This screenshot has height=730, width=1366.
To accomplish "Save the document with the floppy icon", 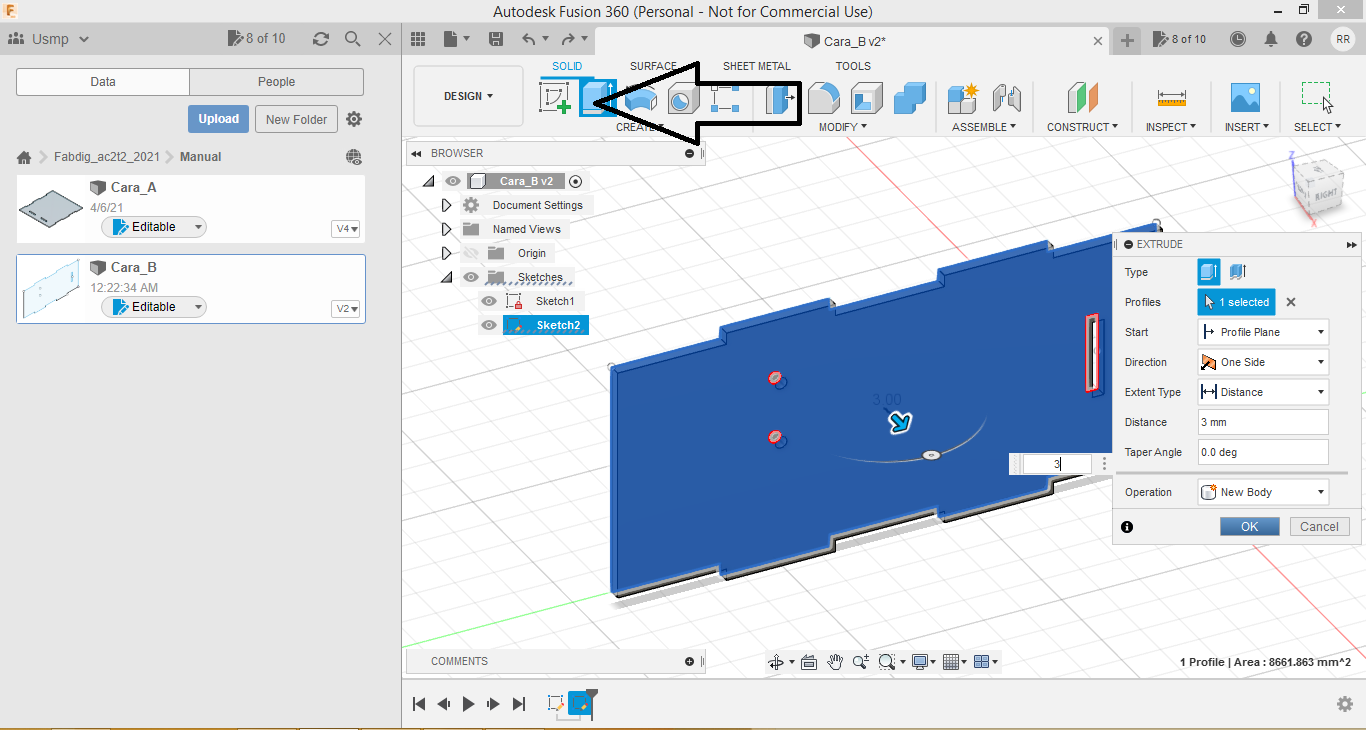I will (496, 39).
